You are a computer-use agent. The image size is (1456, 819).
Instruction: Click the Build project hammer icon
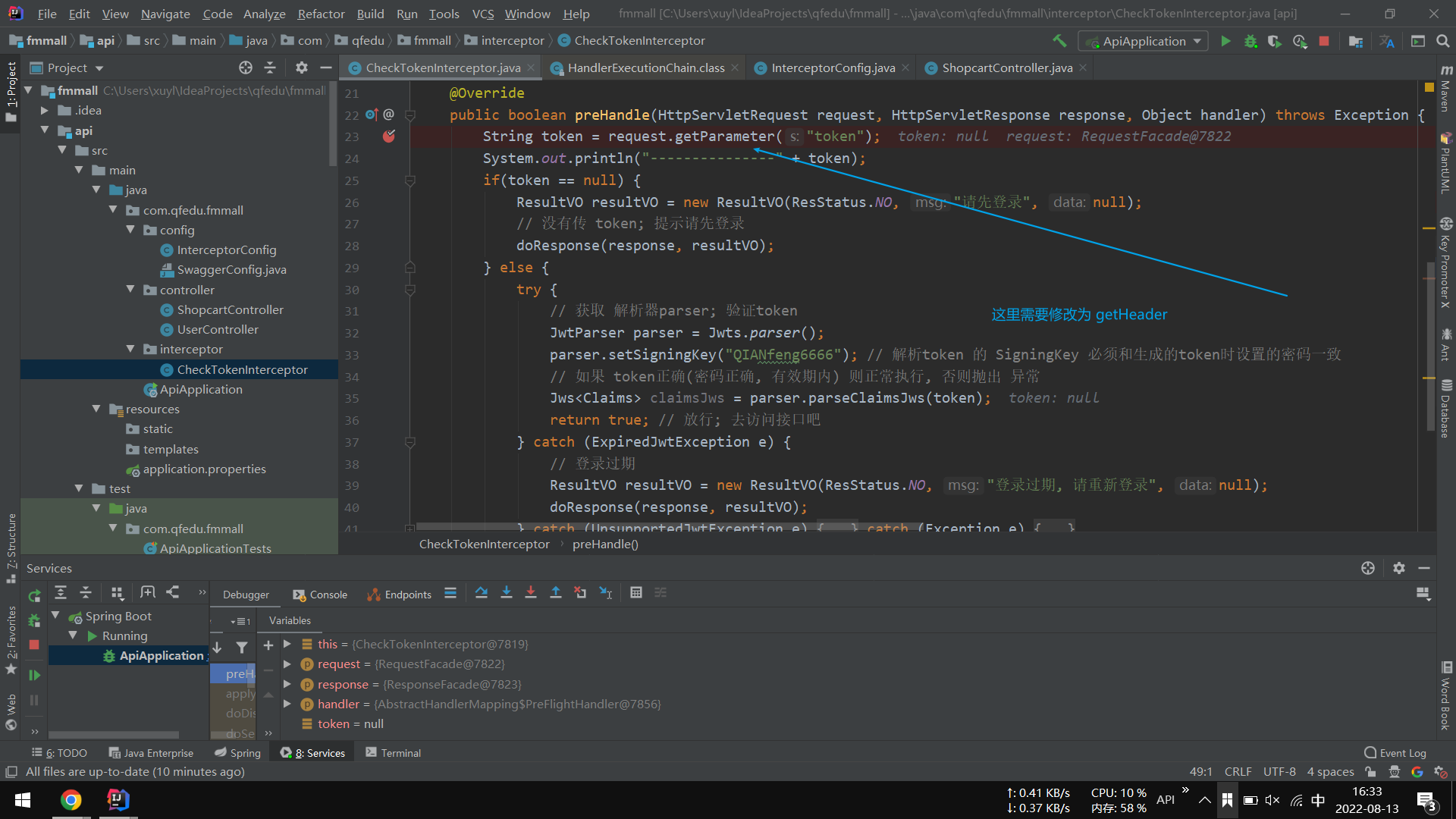1059,41
